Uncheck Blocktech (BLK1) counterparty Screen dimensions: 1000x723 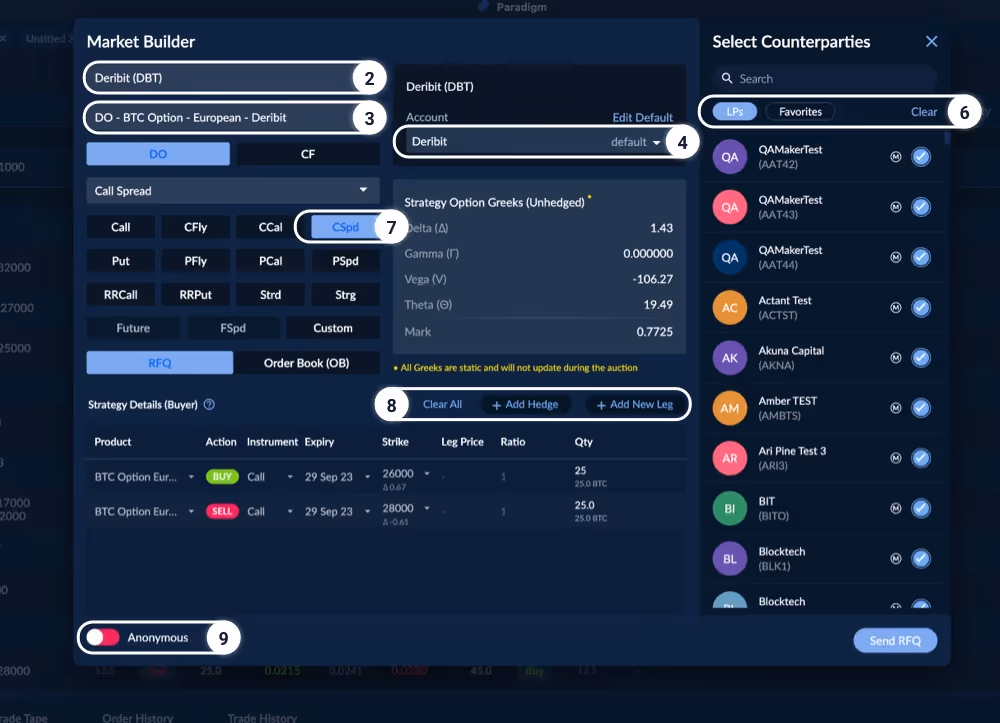coord(921,559)
